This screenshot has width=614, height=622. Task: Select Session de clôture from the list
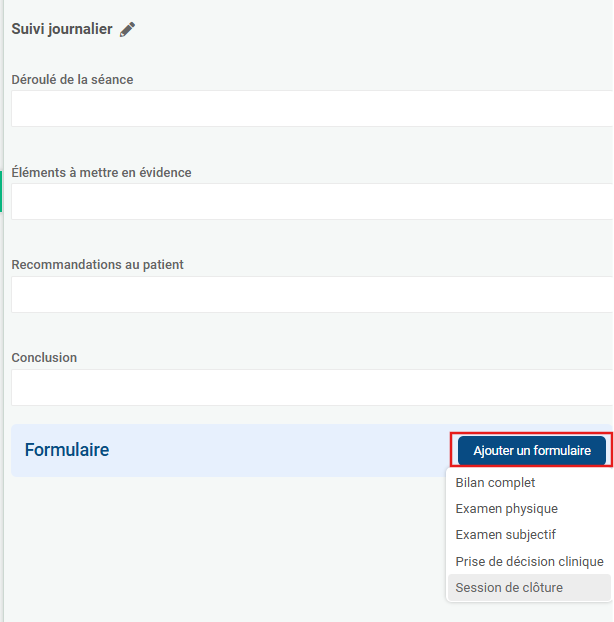(509, 587)
